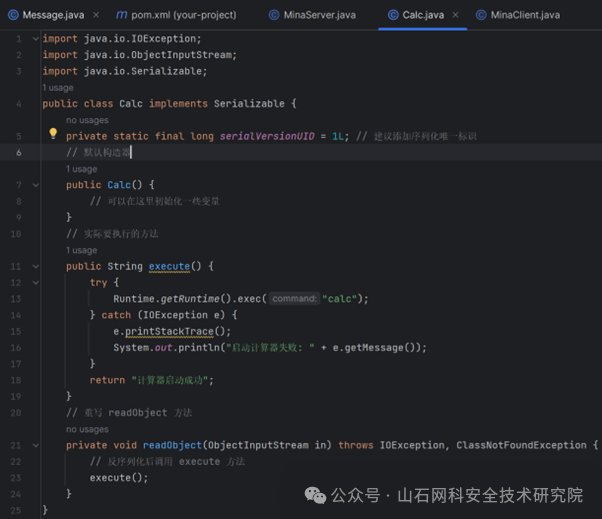Click the MinaClient.java class icon
This screenshot has height=519, width=602.
click(481, 15)
